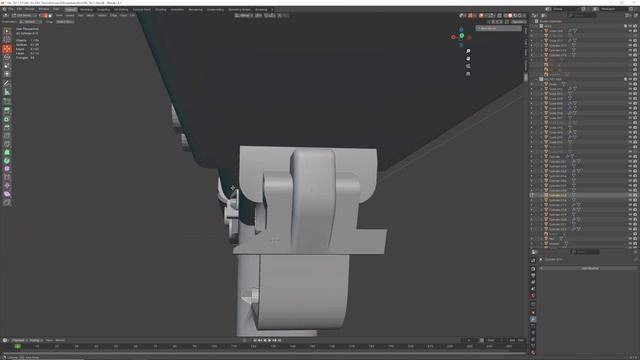Select highlighted Cylinder object in outliner
This screenshot has width=640, height=360.
coord(558,196)
